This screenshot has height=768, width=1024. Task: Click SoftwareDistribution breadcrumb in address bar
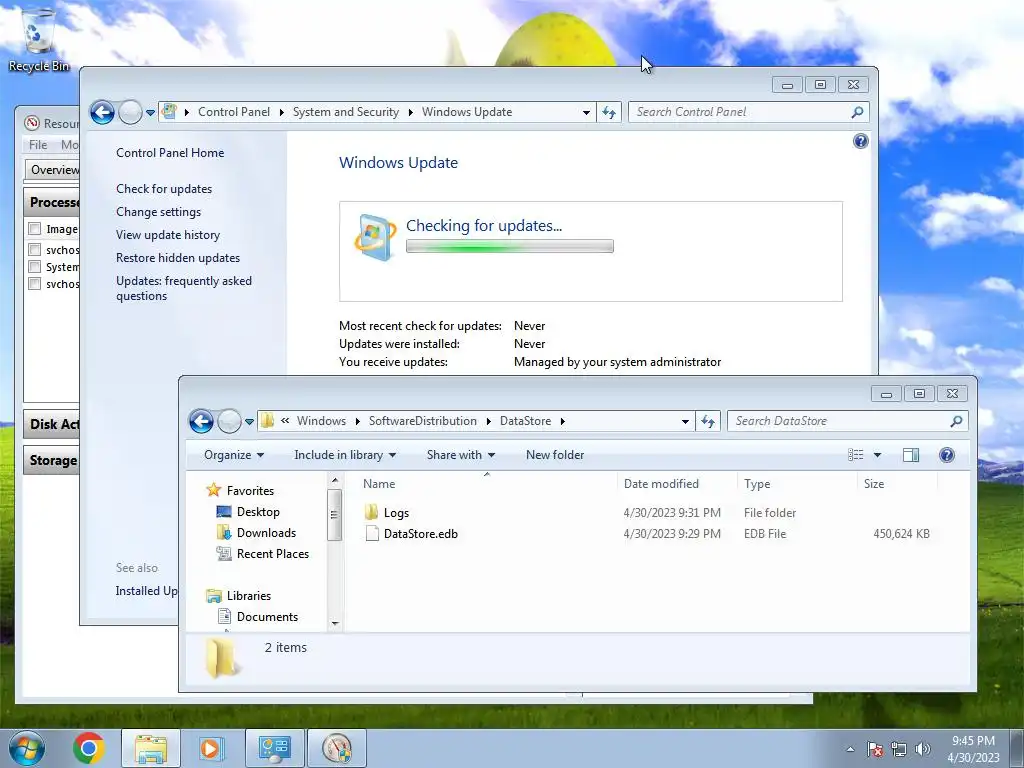(x=423, y=421)
